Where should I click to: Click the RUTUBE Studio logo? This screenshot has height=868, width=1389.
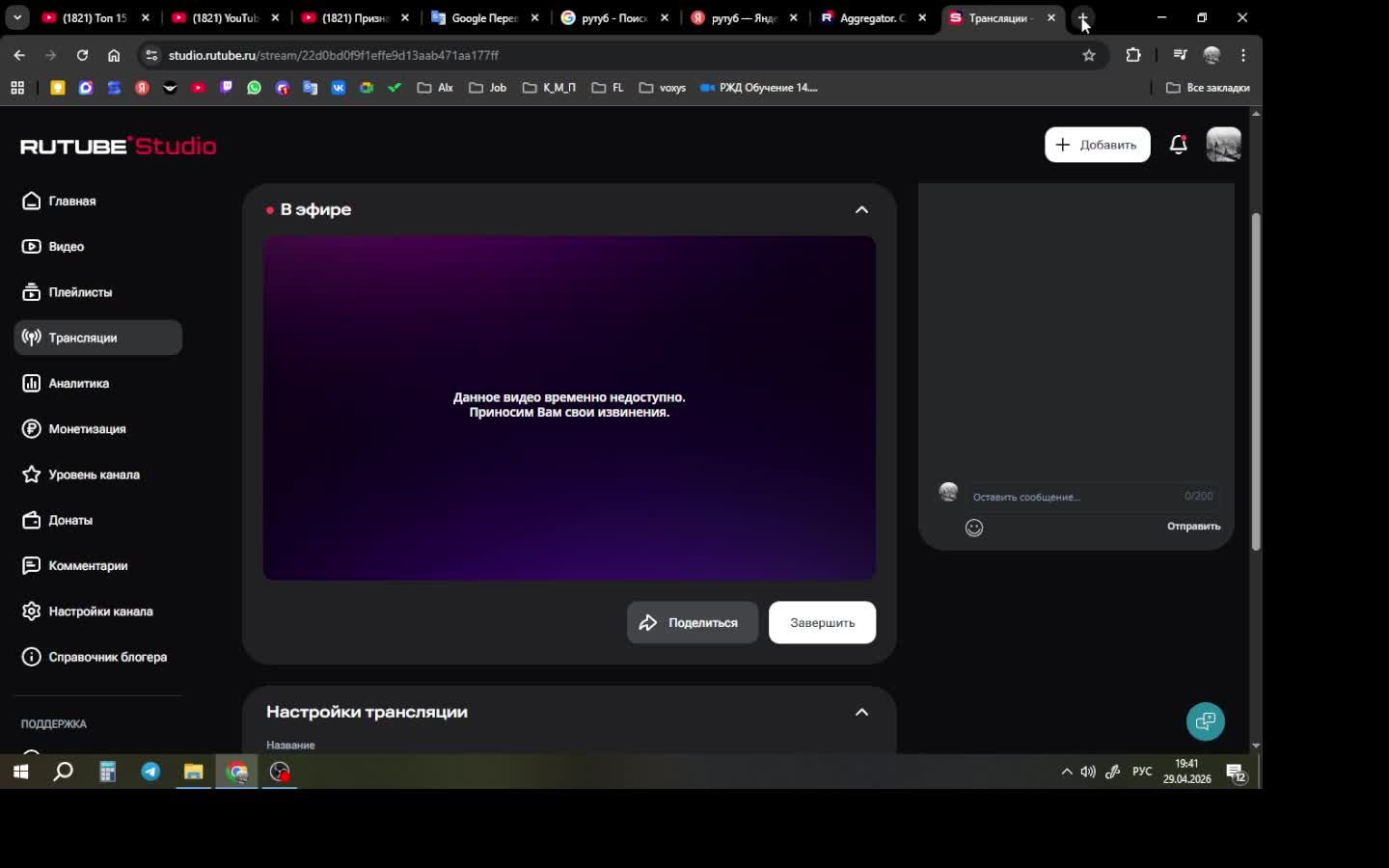[x=119, y=146]
